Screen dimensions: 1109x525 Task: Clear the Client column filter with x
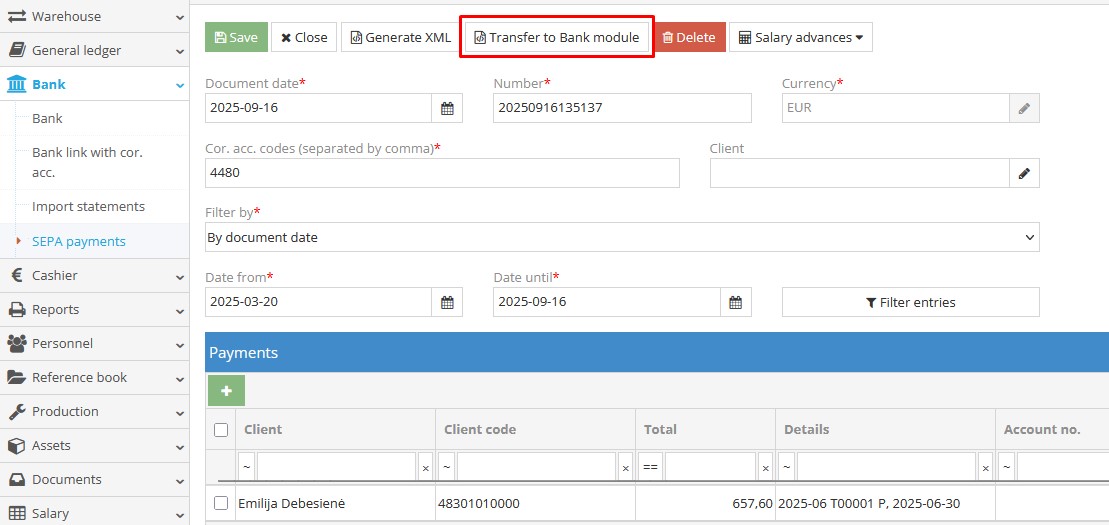point(425,467)
